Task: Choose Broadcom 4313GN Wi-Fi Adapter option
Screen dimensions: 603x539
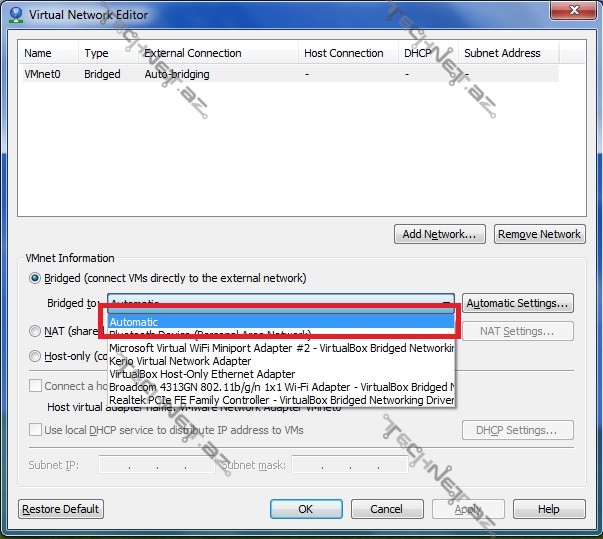Action: [x=281, y=387]
